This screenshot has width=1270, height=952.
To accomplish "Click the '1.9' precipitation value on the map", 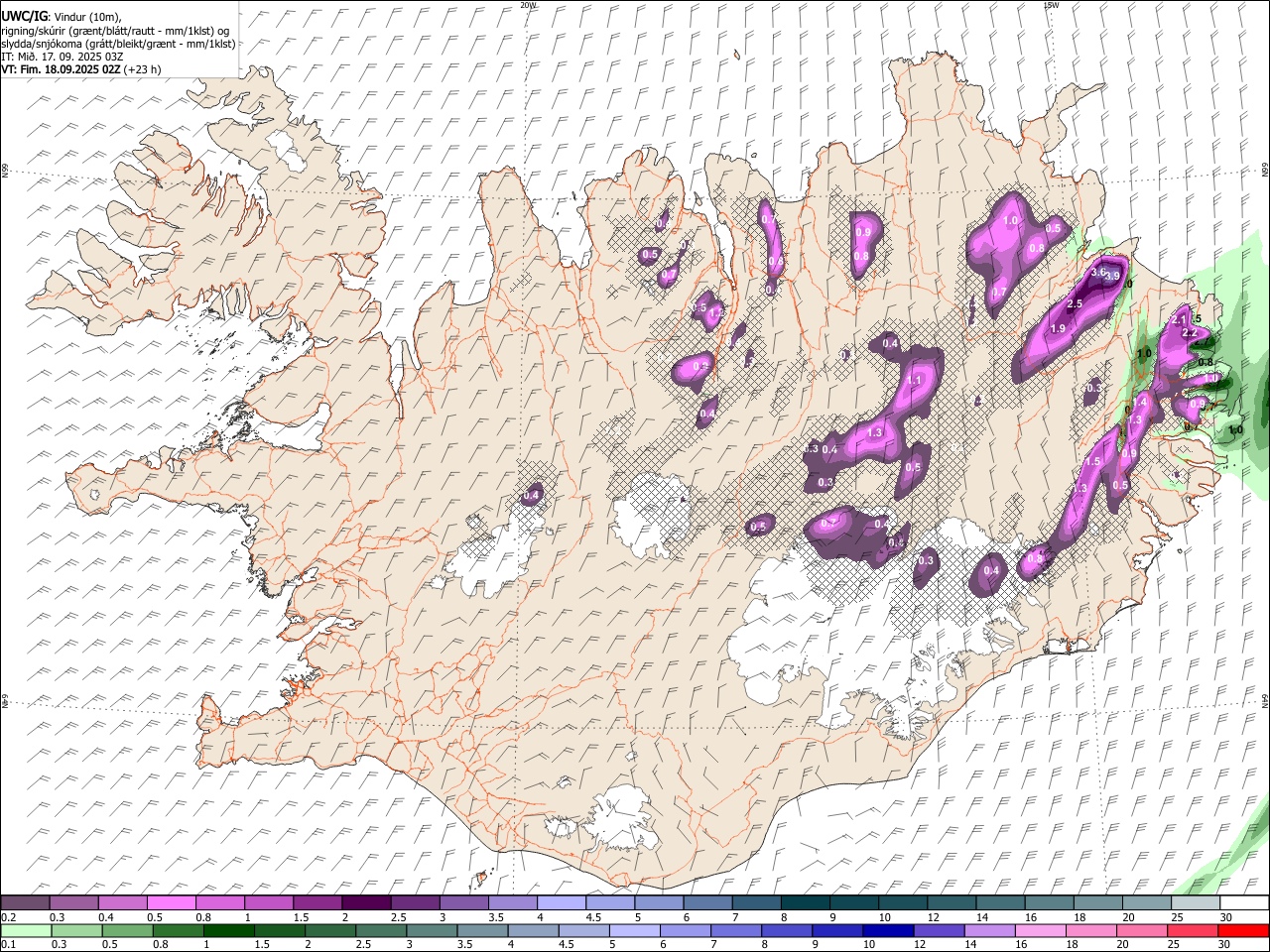I will 1058,328.
